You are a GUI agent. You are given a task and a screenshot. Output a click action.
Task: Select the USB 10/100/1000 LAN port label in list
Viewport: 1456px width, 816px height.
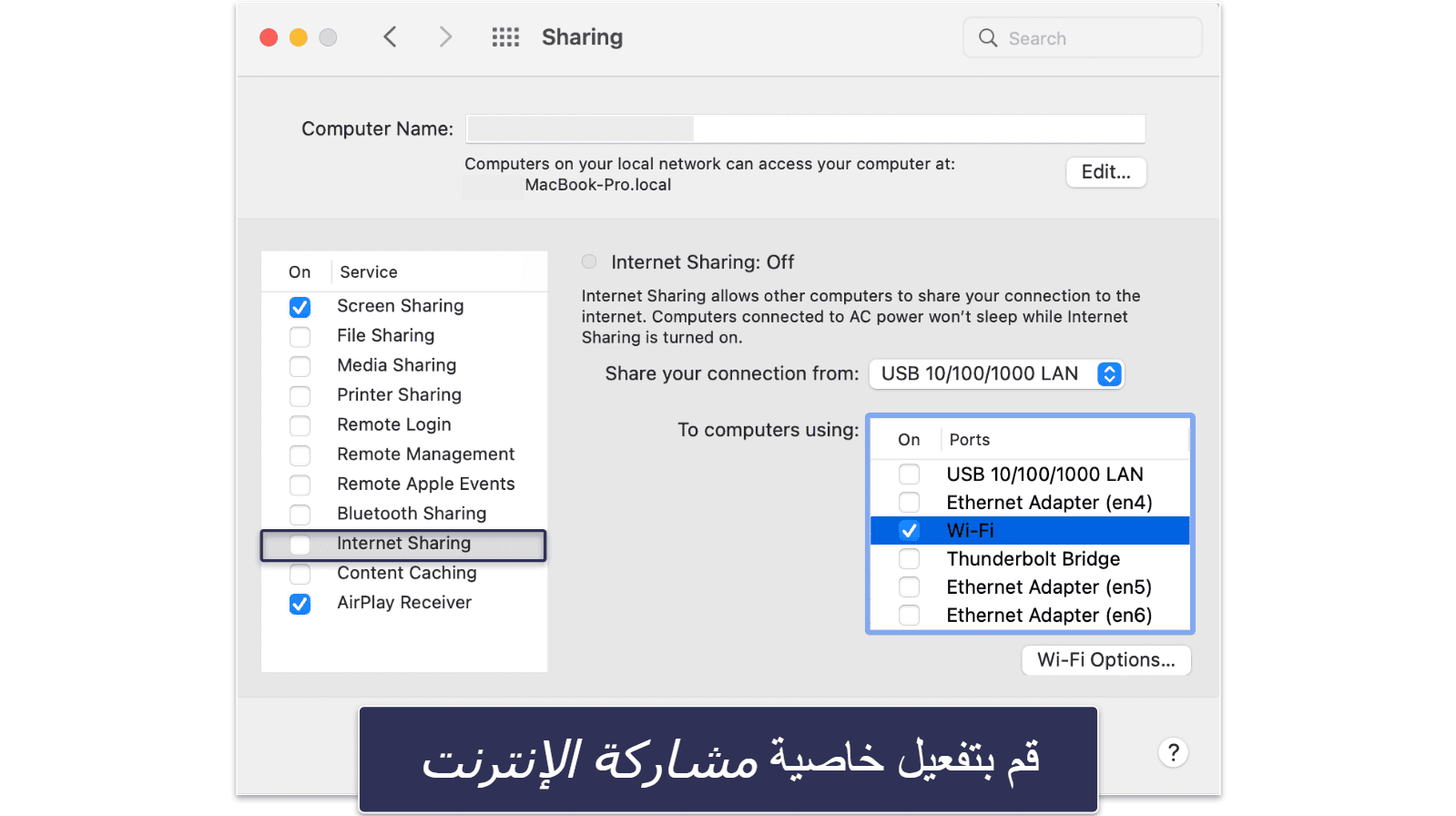point(1044,474)
